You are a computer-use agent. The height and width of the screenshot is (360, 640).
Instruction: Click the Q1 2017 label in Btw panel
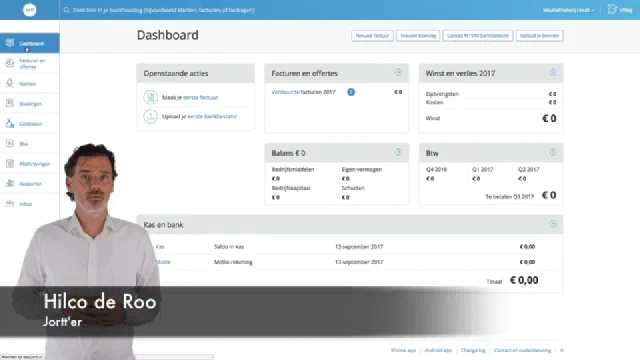[482, 169]
